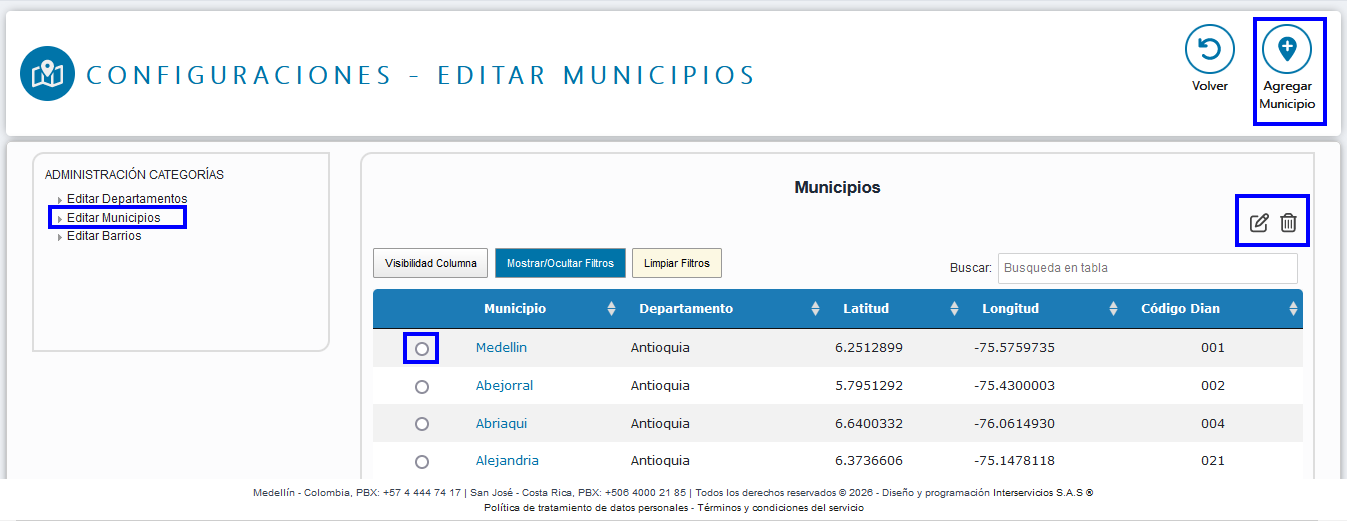
Task: Expand the Editar Barrios tree arrow
Action: coord(59,237)
